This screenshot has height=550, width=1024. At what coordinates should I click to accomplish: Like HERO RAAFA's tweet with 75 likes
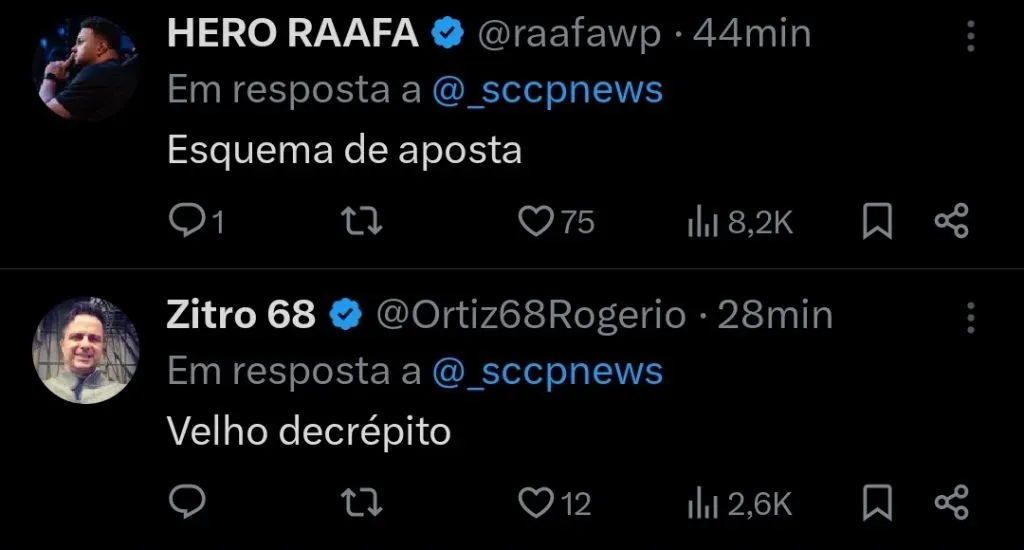click(536, 222)
